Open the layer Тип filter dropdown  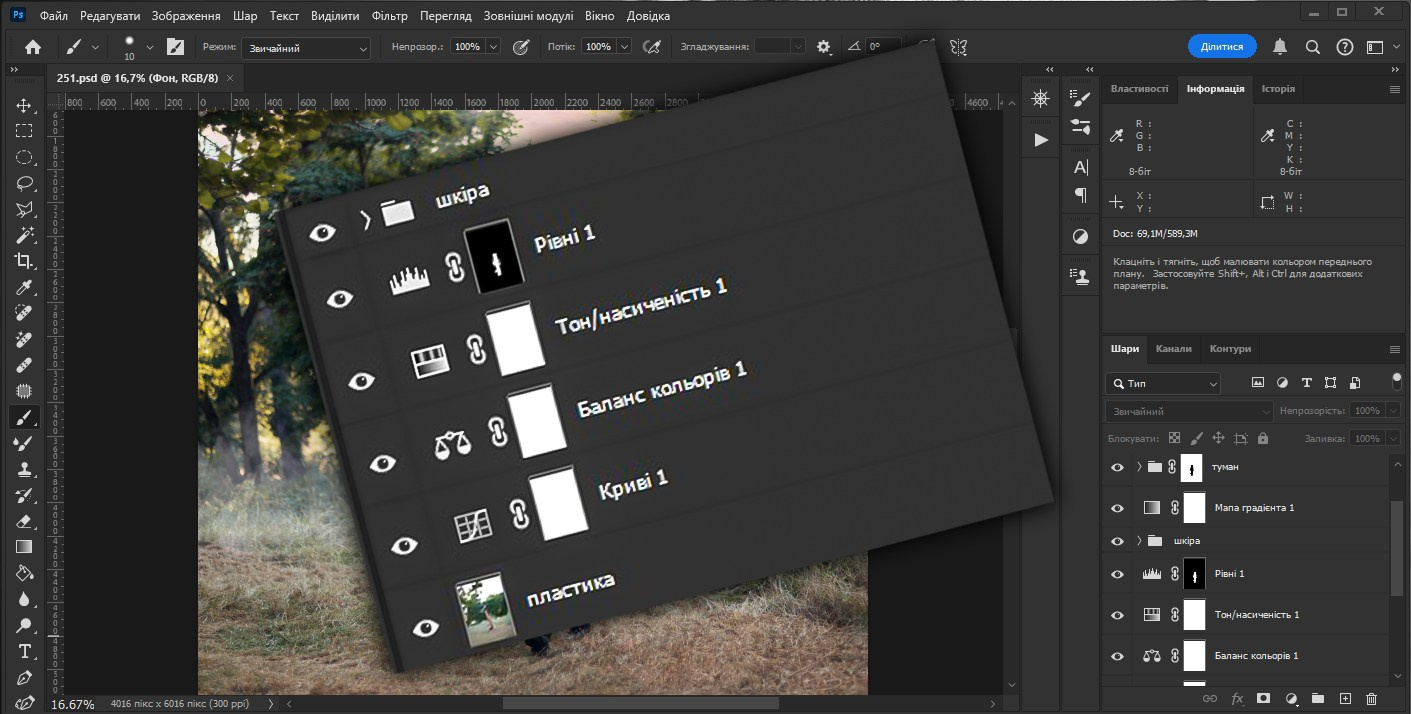(1163, 383)
